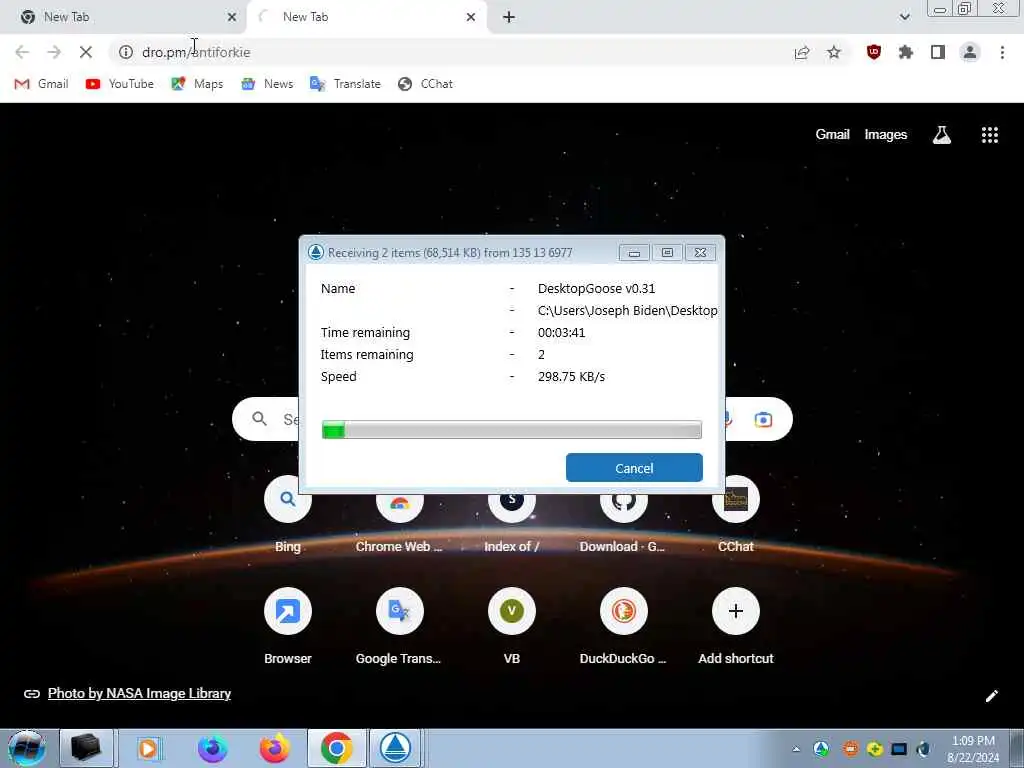The image size is (1024, 768).
Task: Open the CChat shortcut tile
Action: pyautogui.click(x=735, y=516)
